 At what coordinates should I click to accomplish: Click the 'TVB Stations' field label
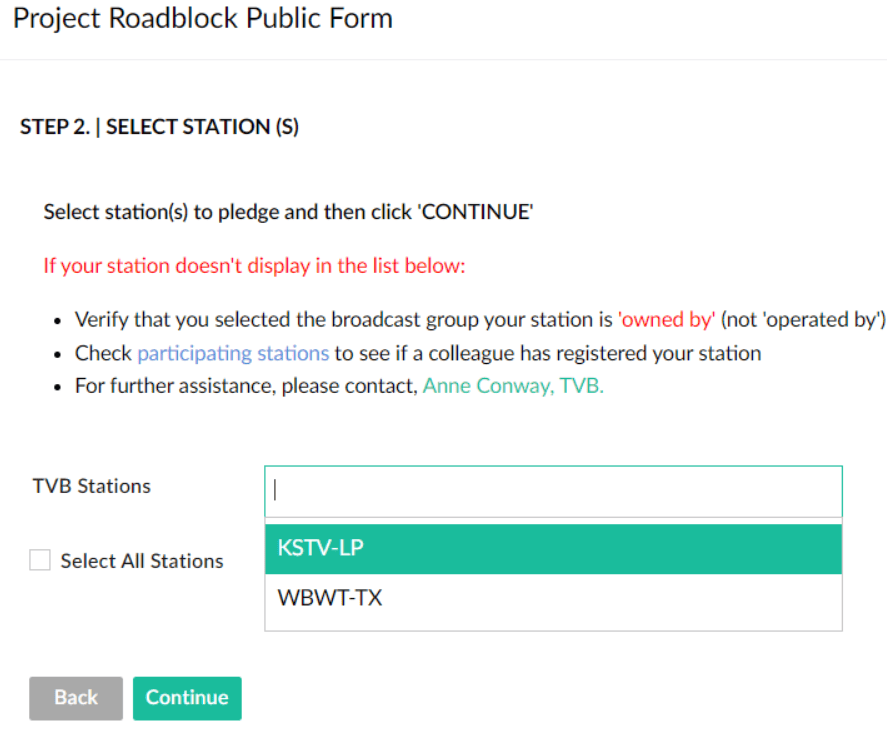pyautogui.click(x=92, y=486)
